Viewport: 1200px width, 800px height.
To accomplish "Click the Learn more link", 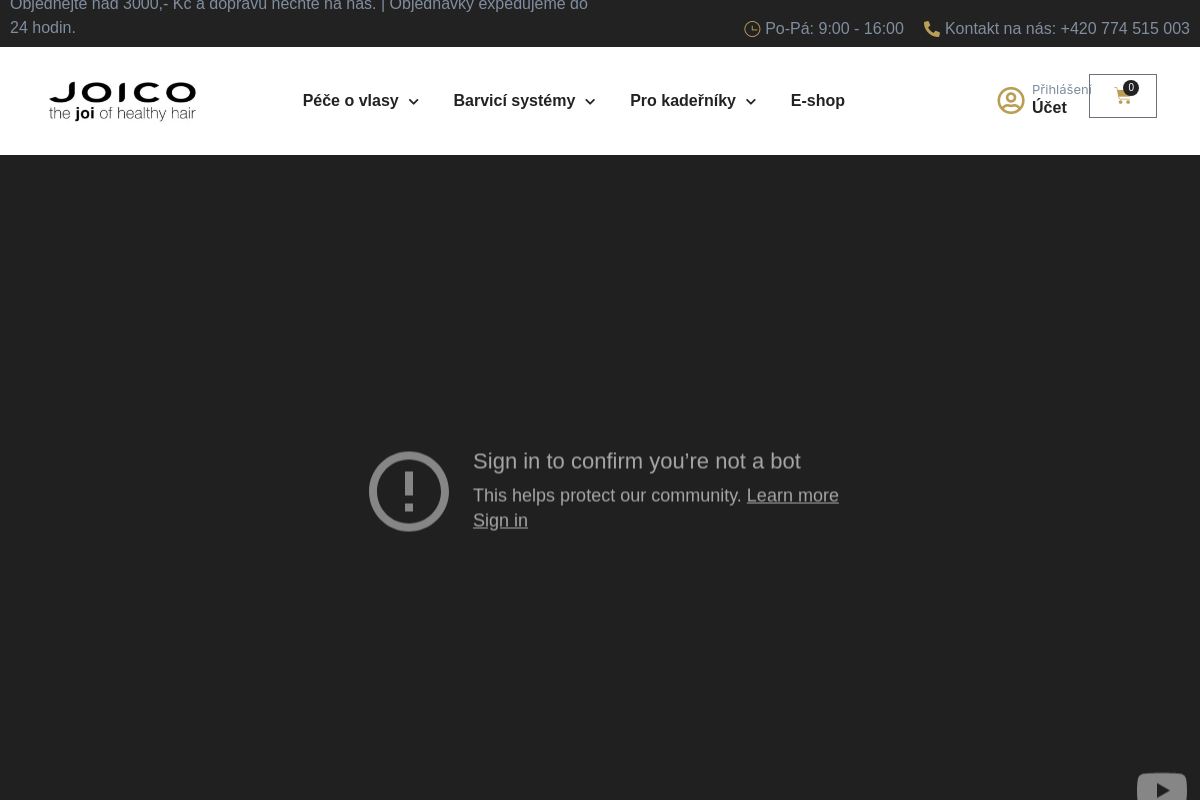I will coord(792,495).
